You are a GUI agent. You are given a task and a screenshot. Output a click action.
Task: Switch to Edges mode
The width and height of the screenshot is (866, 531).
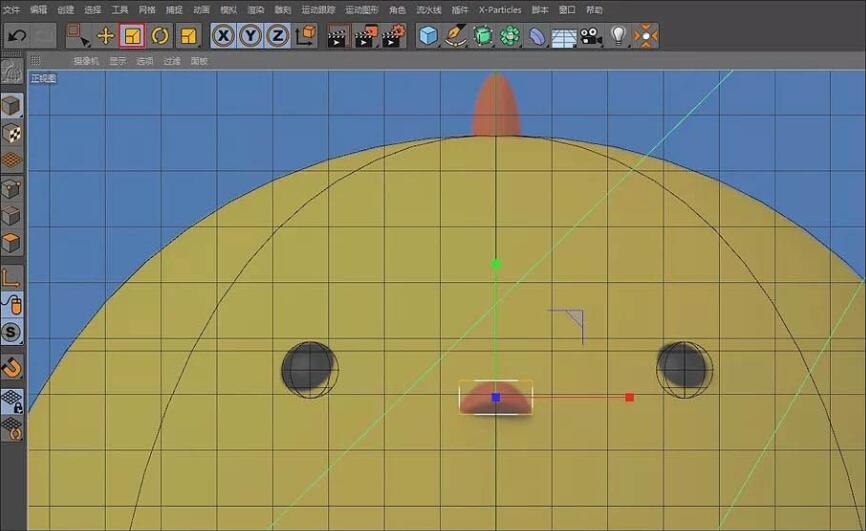tap(12, 216)
